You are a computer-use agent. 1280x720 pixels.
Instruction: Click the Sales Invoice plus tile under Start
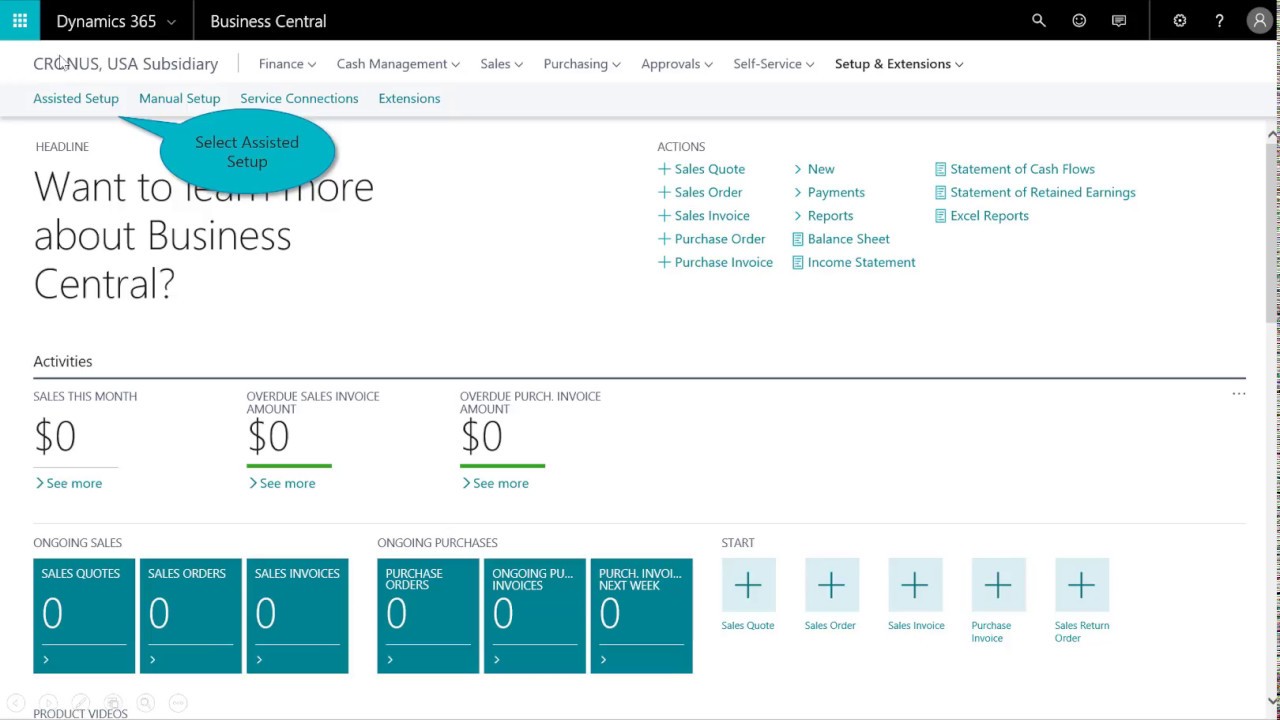915,585
